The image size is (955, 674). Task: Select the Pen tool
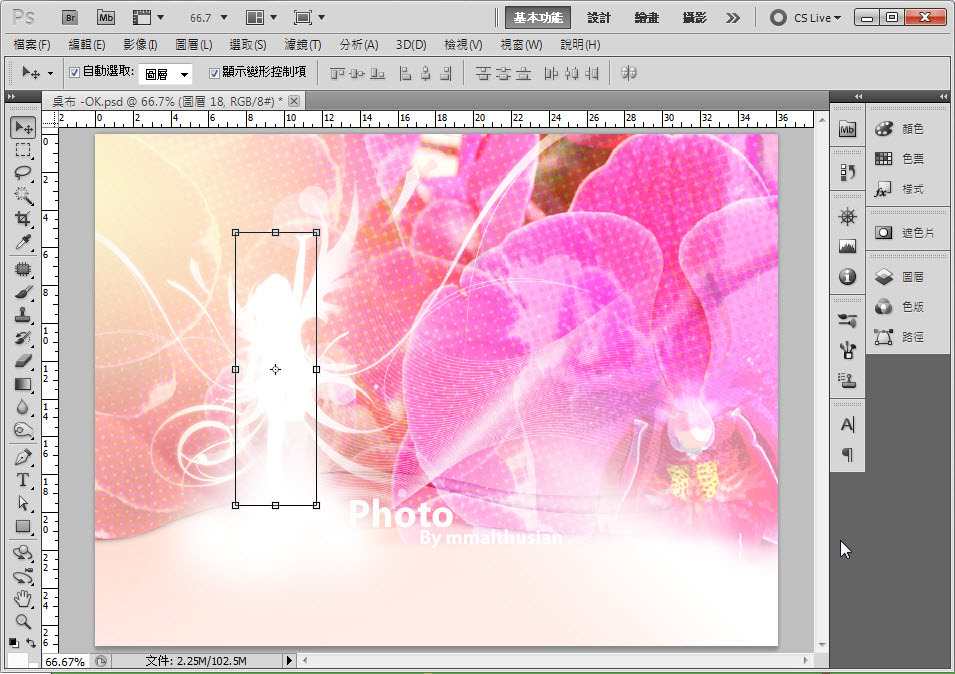(23, 457)
